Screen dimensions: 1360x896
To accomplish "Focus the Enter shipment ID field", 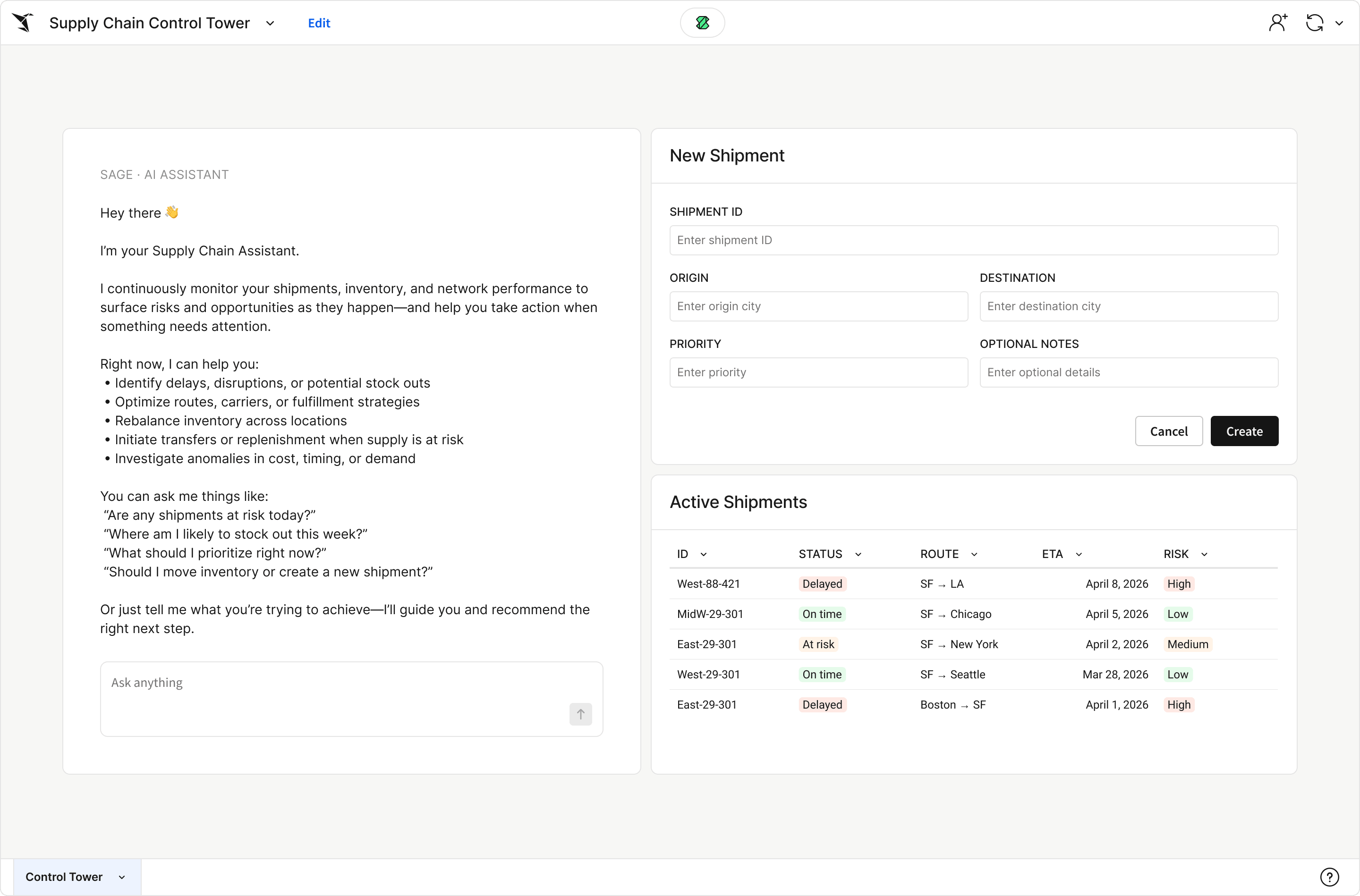I will (x=973, y=240).
